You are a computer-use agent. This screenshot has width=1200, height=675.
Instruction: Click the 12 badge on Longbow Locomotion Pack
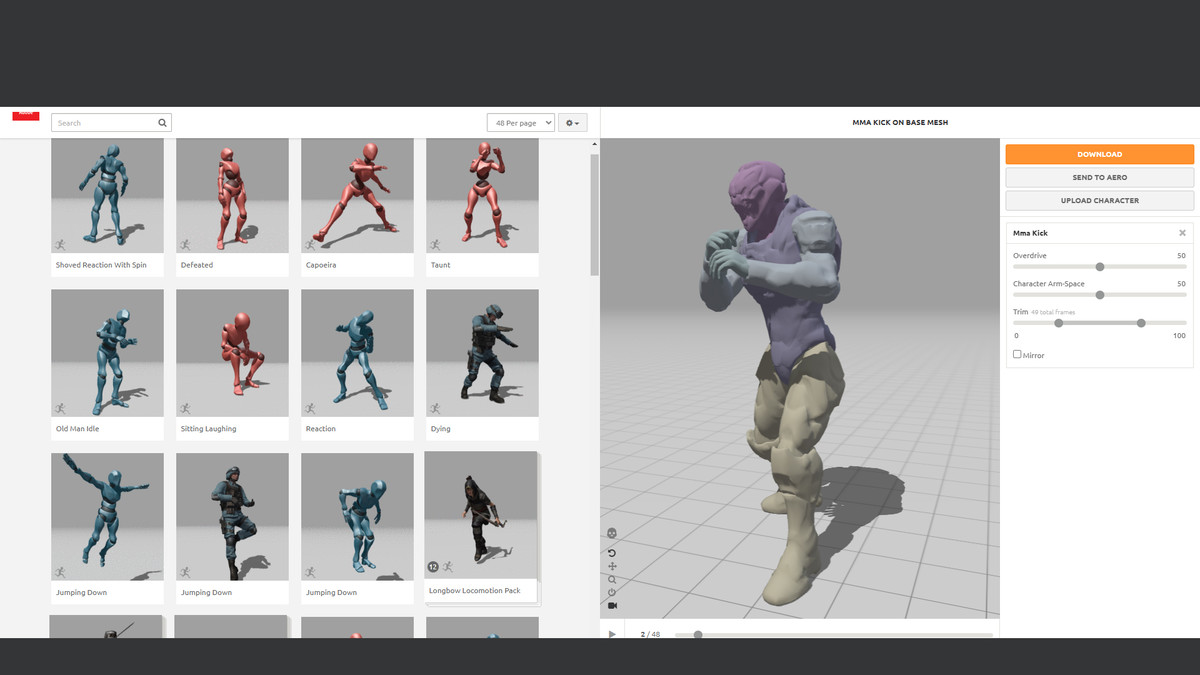click(434, 567)
